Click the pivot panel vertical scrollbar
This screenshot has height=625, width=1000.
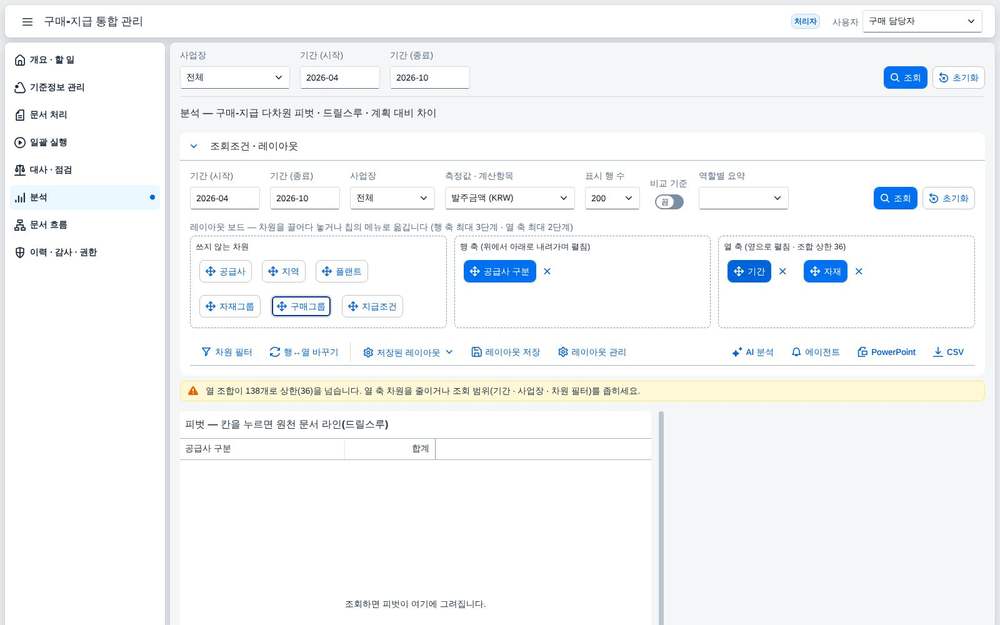661,518
